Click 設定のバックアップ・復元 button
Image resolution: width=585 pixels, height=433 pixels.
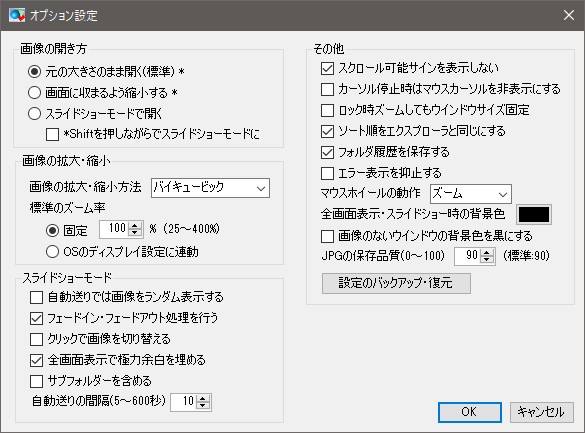(x=396, y=283)
